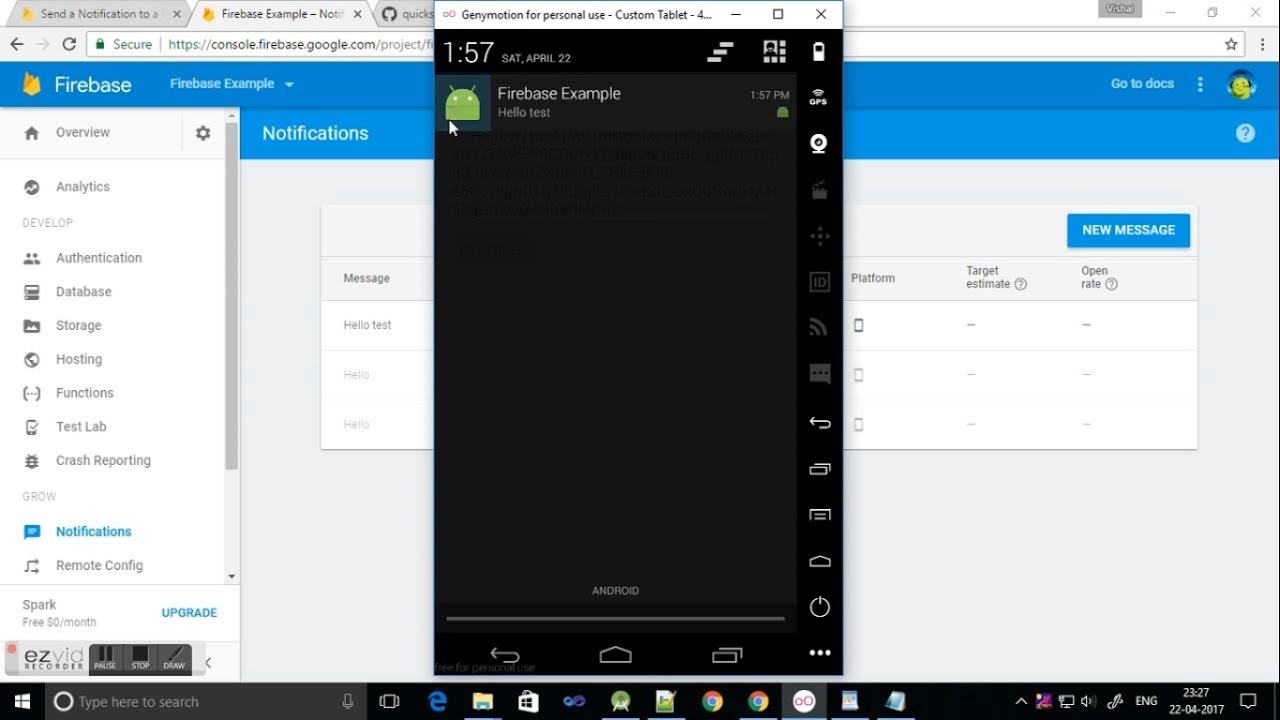Click NEW MESSAGE button
This screenshot has height=720, width=1280.
(x=1128, y=230)
